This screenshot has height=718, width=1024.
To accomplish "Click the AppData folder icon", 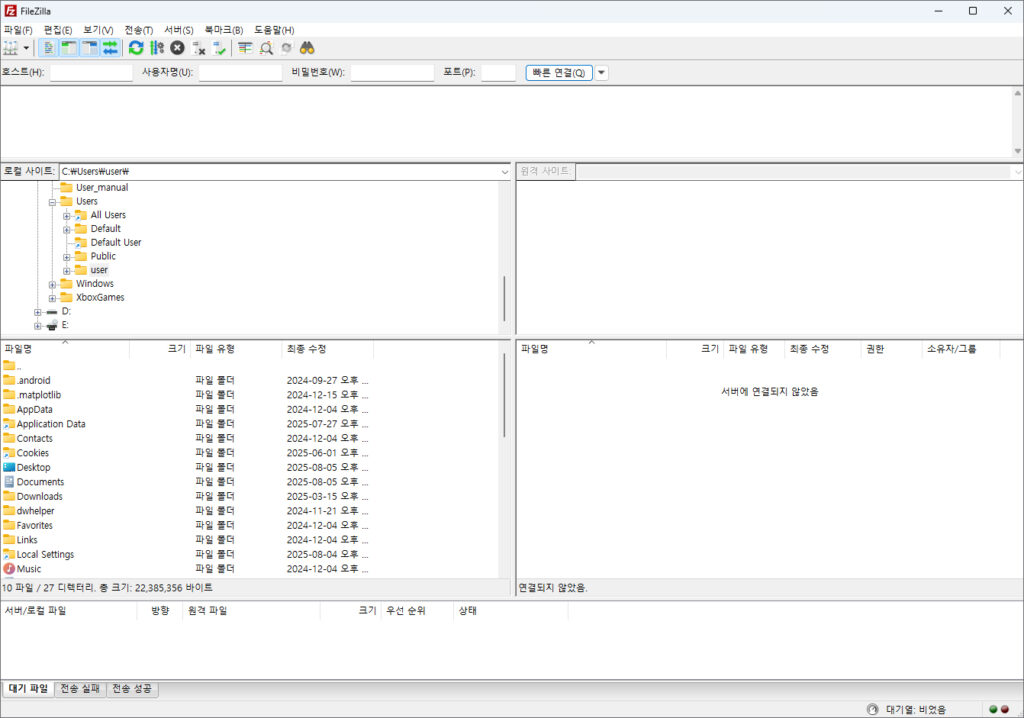I will tap(9, 409).
